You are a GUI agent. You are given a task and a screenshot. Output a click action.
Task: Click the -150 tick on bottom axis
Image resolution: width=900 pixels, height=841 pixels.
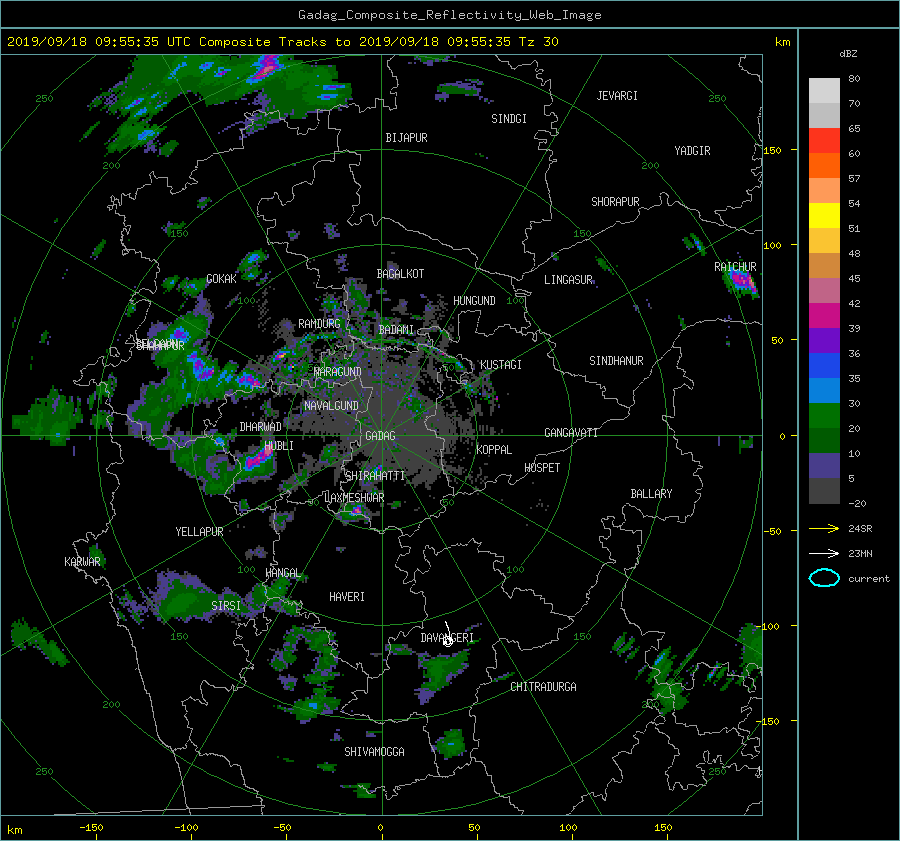click(x=91, y=827)
